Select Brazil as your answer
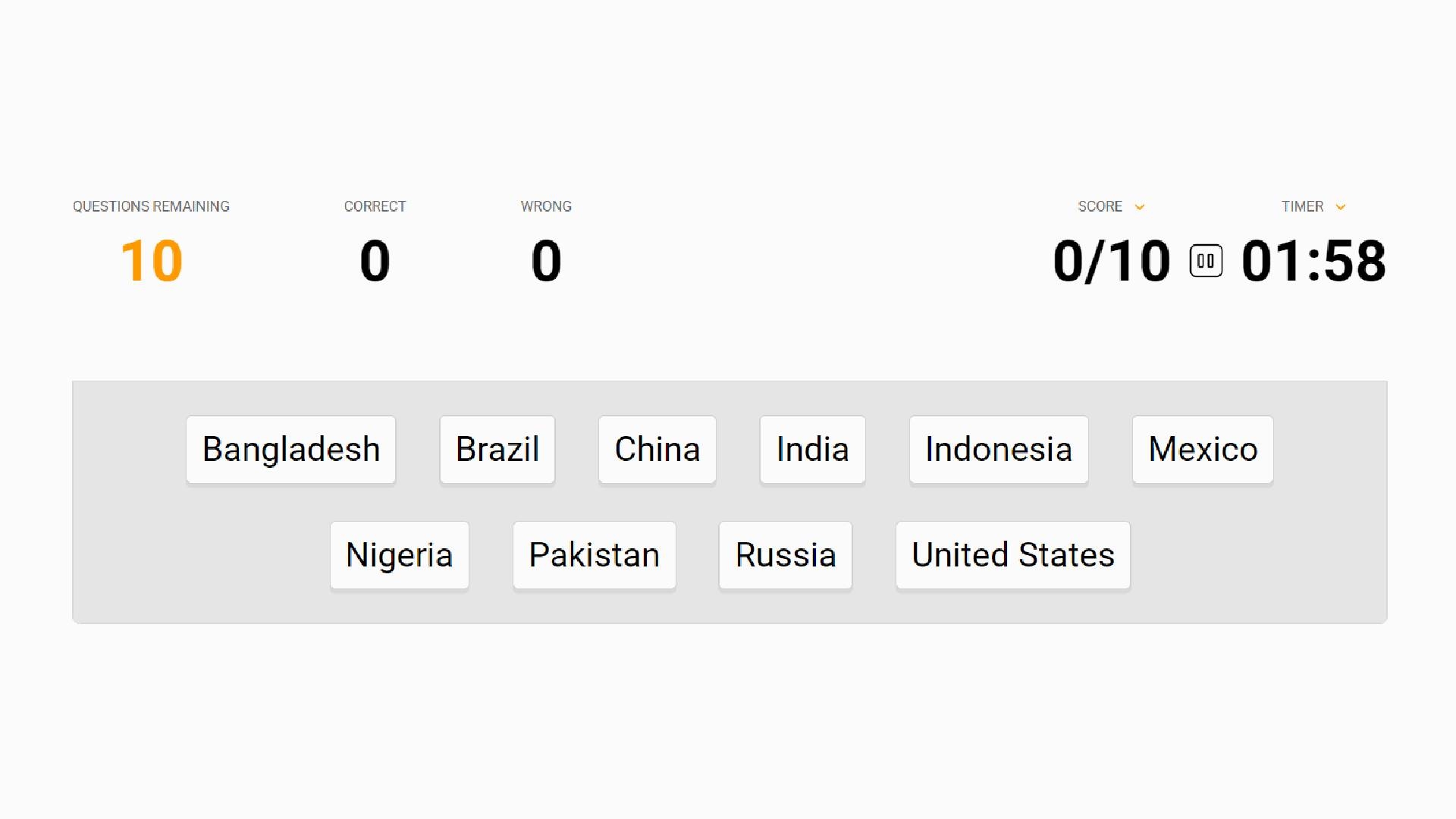Screen dimensions: 1456x819 pos(497,449)
